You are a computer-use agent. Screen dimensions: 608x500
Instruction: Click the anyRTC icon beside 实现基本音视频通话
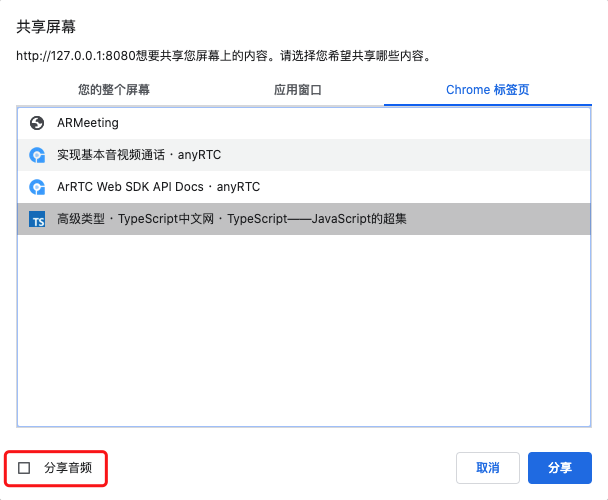click(x=37, y=155)
